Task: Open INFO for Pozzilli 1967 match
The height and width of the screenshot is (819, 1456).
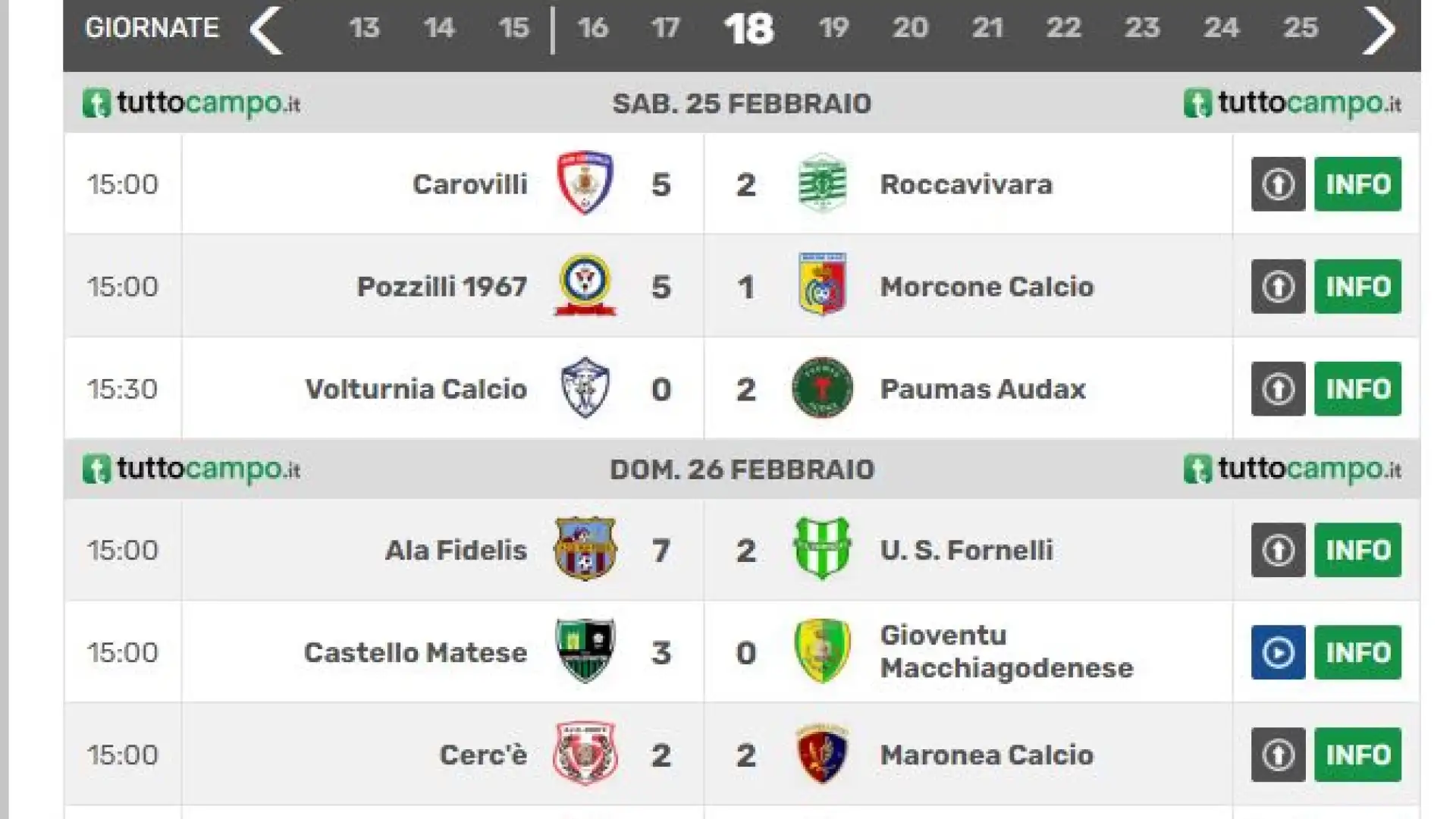Action: point(1357,286)
